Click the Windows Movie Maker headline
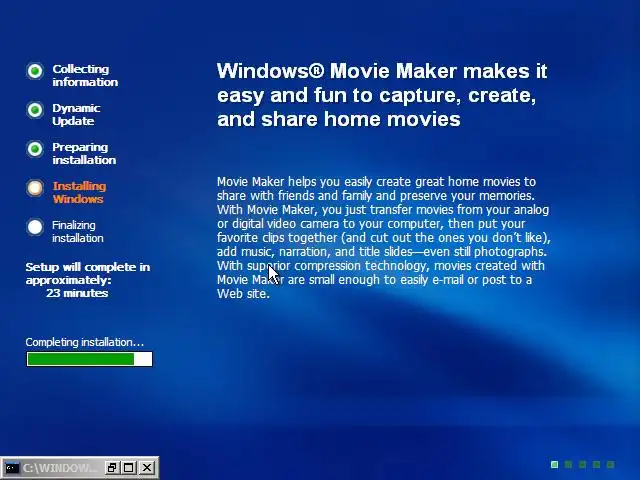 (382, 95)
